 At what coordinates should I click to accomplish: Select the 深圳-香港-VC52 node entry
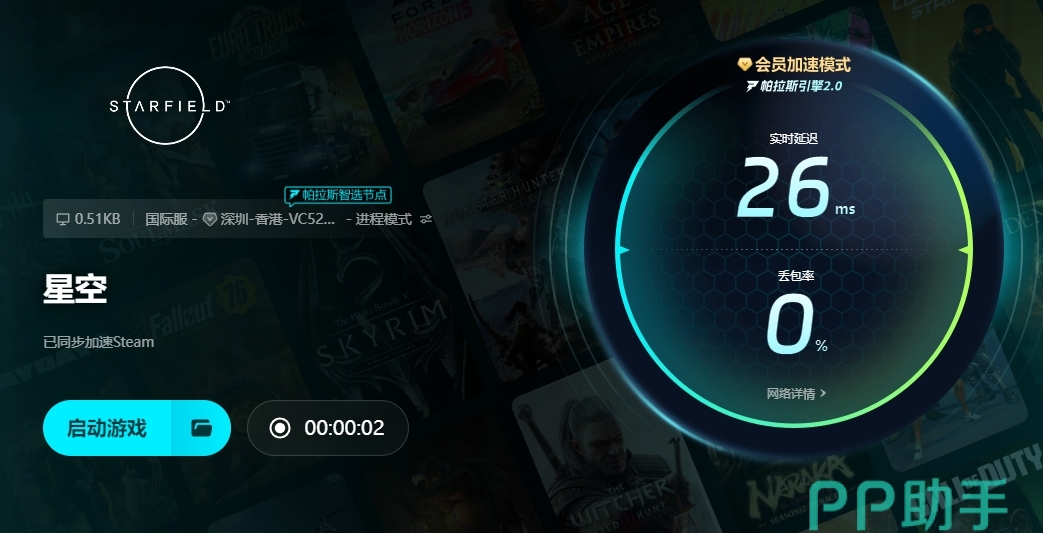pos(278,219)
